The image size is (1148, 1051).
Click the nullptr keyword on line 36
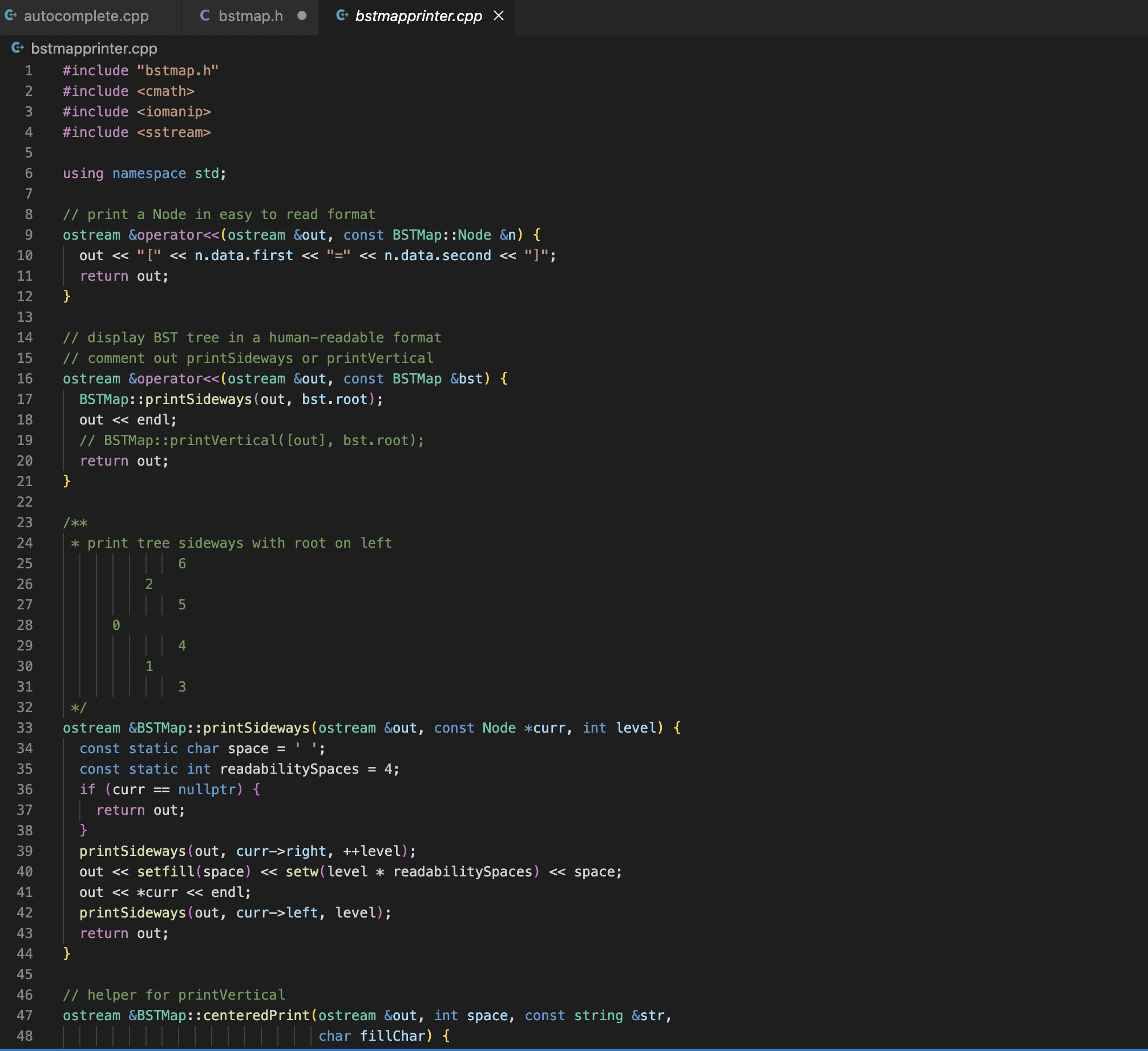207,789
